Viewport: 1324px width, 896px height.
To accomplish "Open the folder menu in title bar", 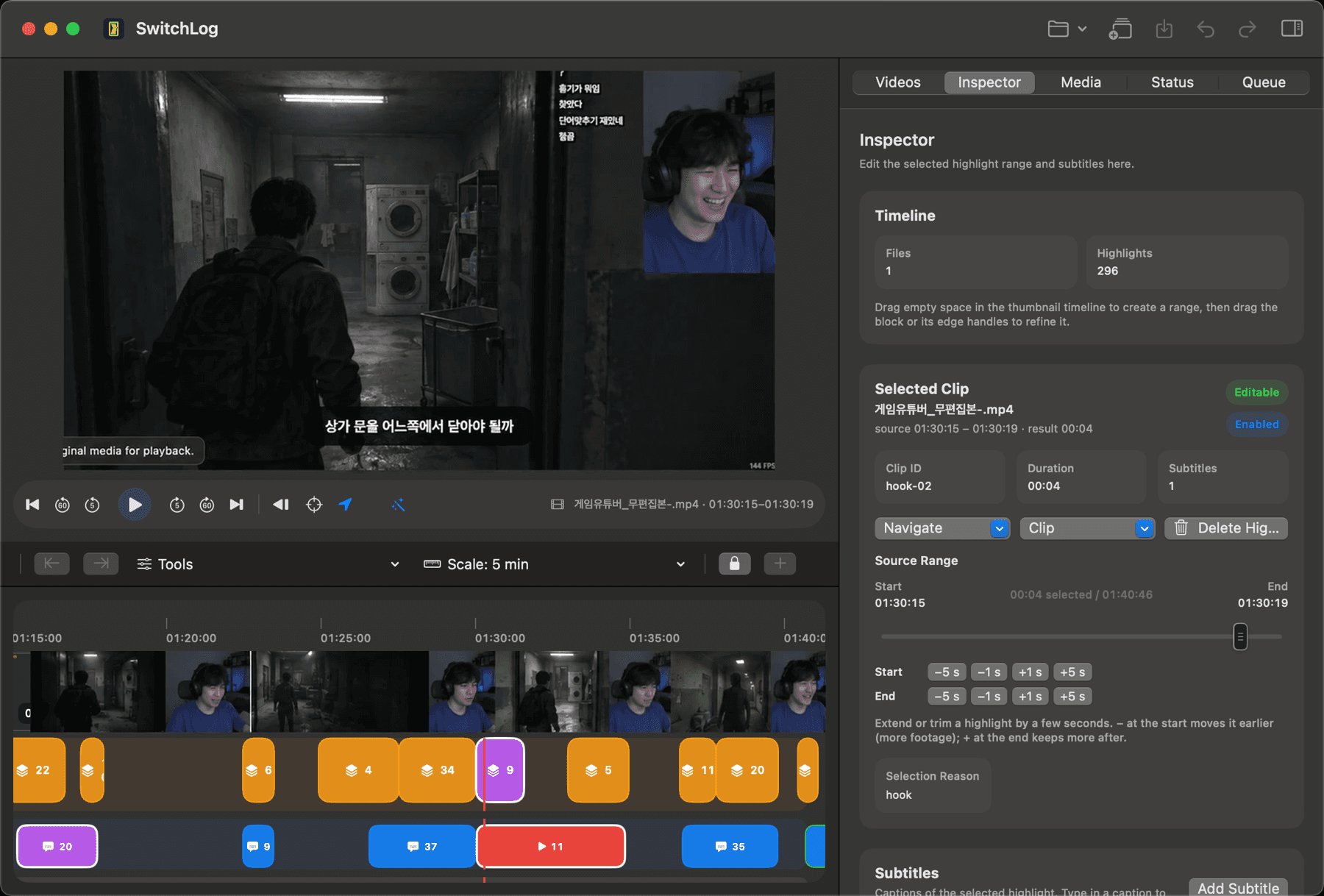I will tap(1058, 29).
